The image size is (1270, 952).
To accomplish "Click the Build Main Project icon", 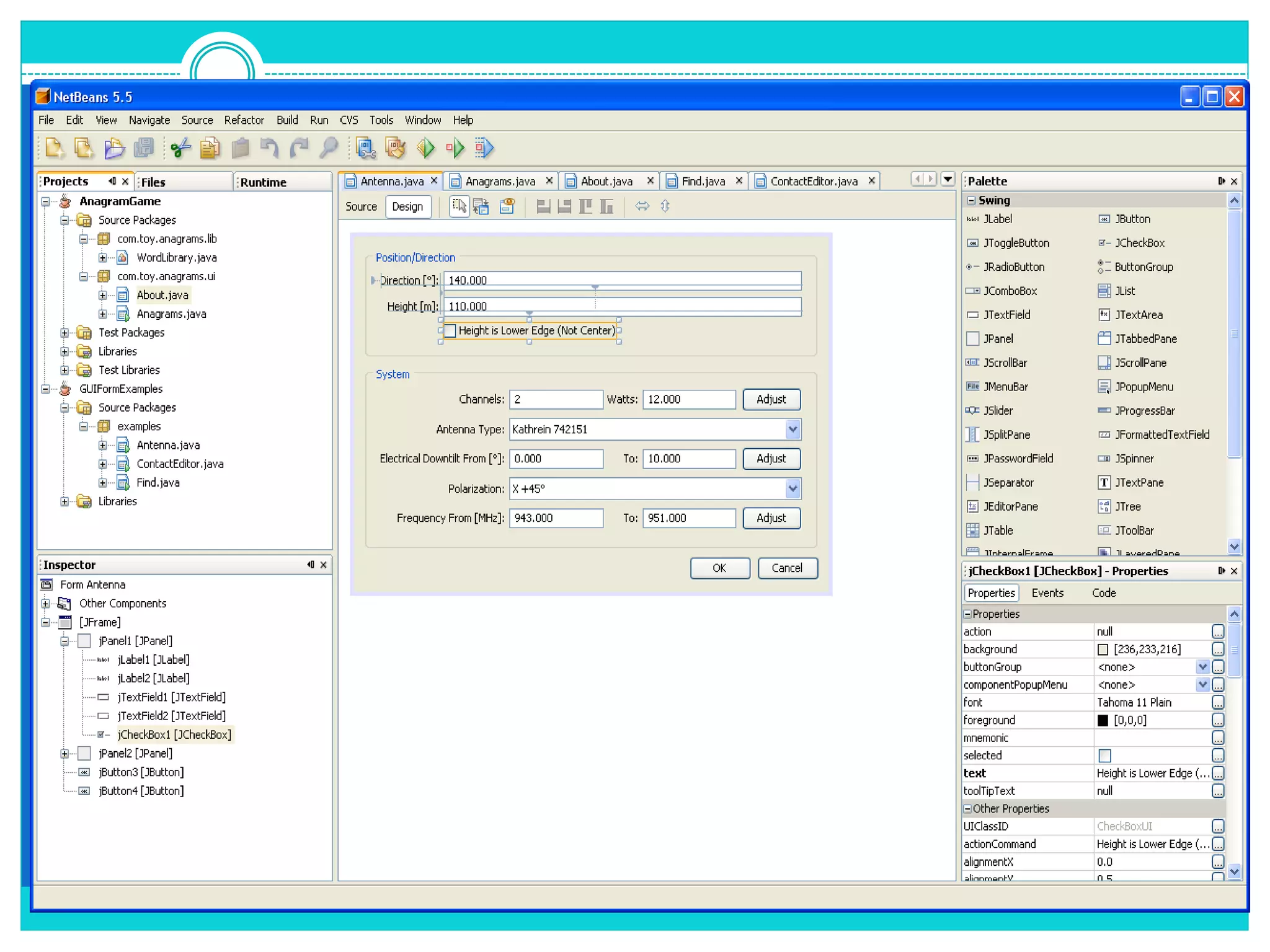I will click(x=366, y=148).
